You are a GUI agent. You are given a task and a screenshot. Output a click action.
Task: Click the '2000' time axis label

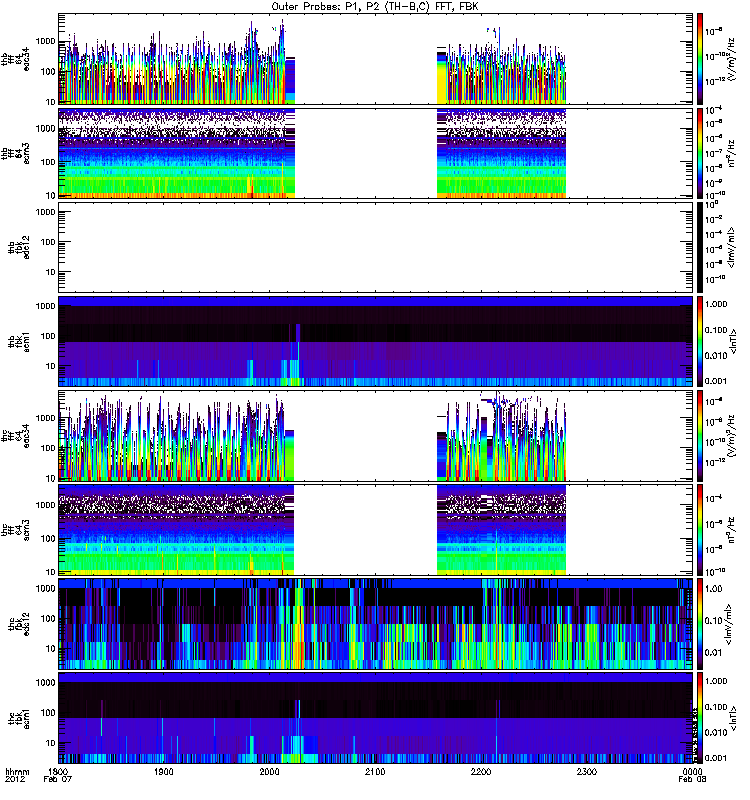pyautogui.click(x=269, y=772)
